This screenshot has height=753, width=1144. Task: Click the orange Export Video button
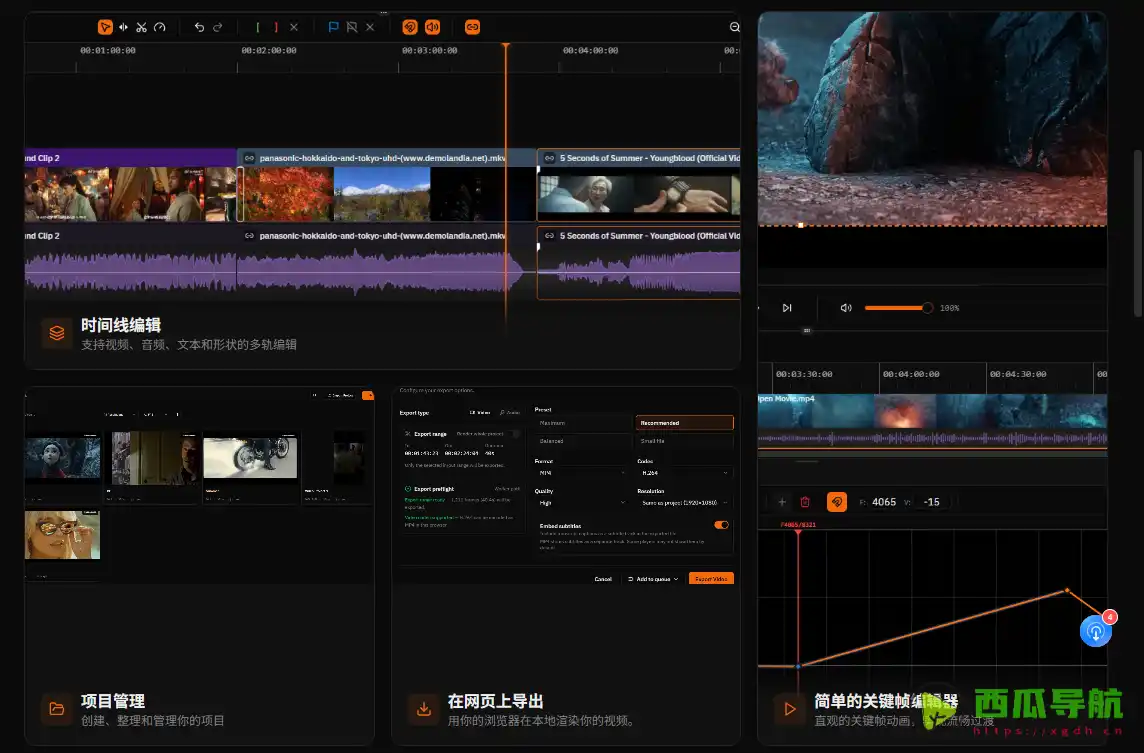click(x=711, y=579)
